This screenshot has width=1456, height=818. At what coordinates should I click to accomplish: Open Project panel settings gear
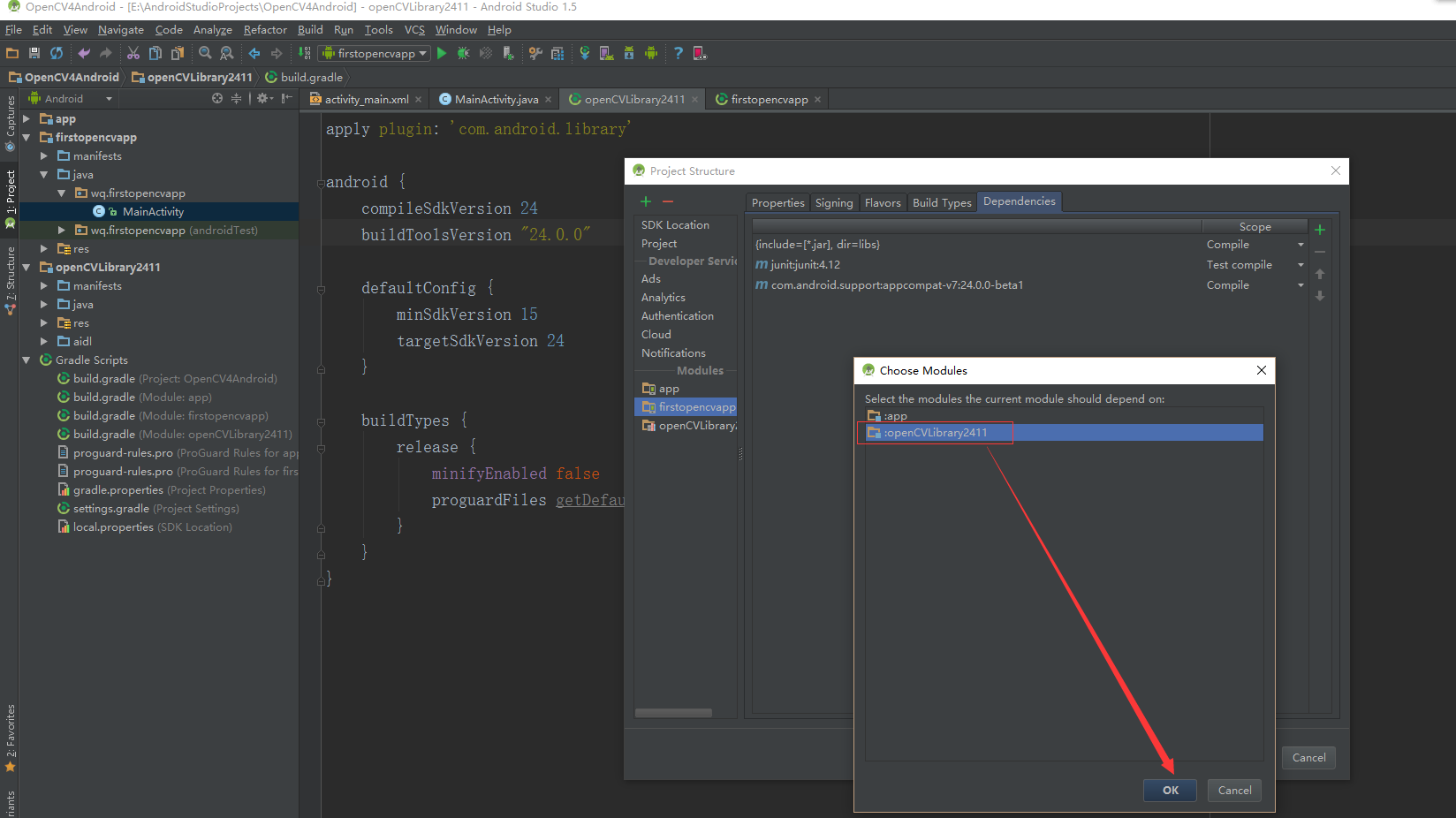(x=264, y=98)
